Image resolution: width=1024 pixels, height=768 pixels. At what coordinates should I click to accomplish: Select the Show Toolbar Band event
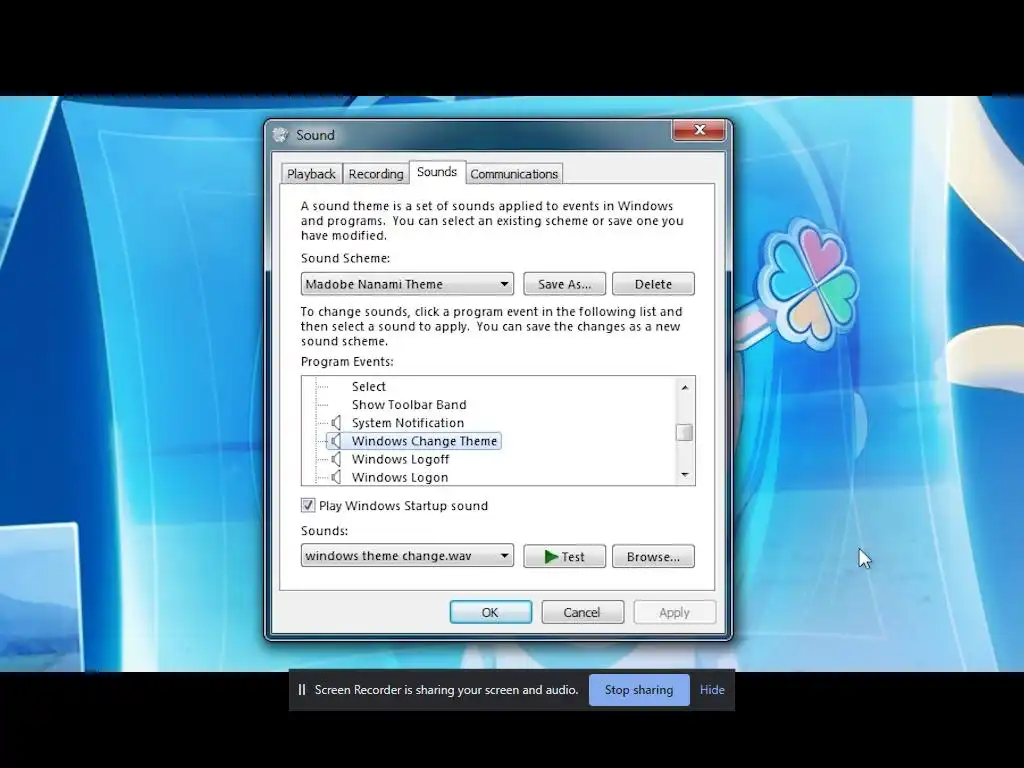pos(409,404)
